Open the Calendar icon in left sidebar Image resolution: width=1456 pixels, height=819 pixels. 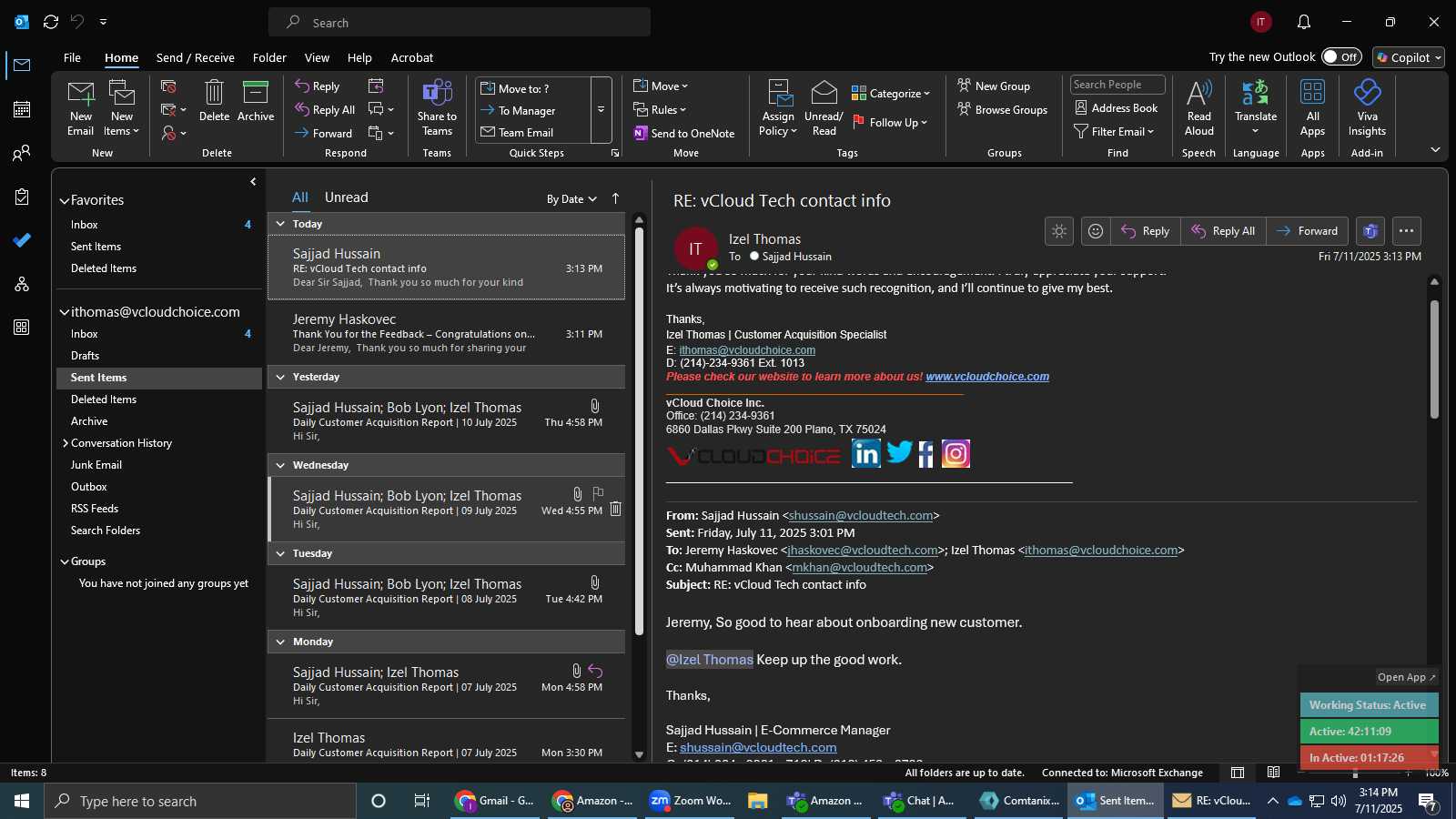22,109
